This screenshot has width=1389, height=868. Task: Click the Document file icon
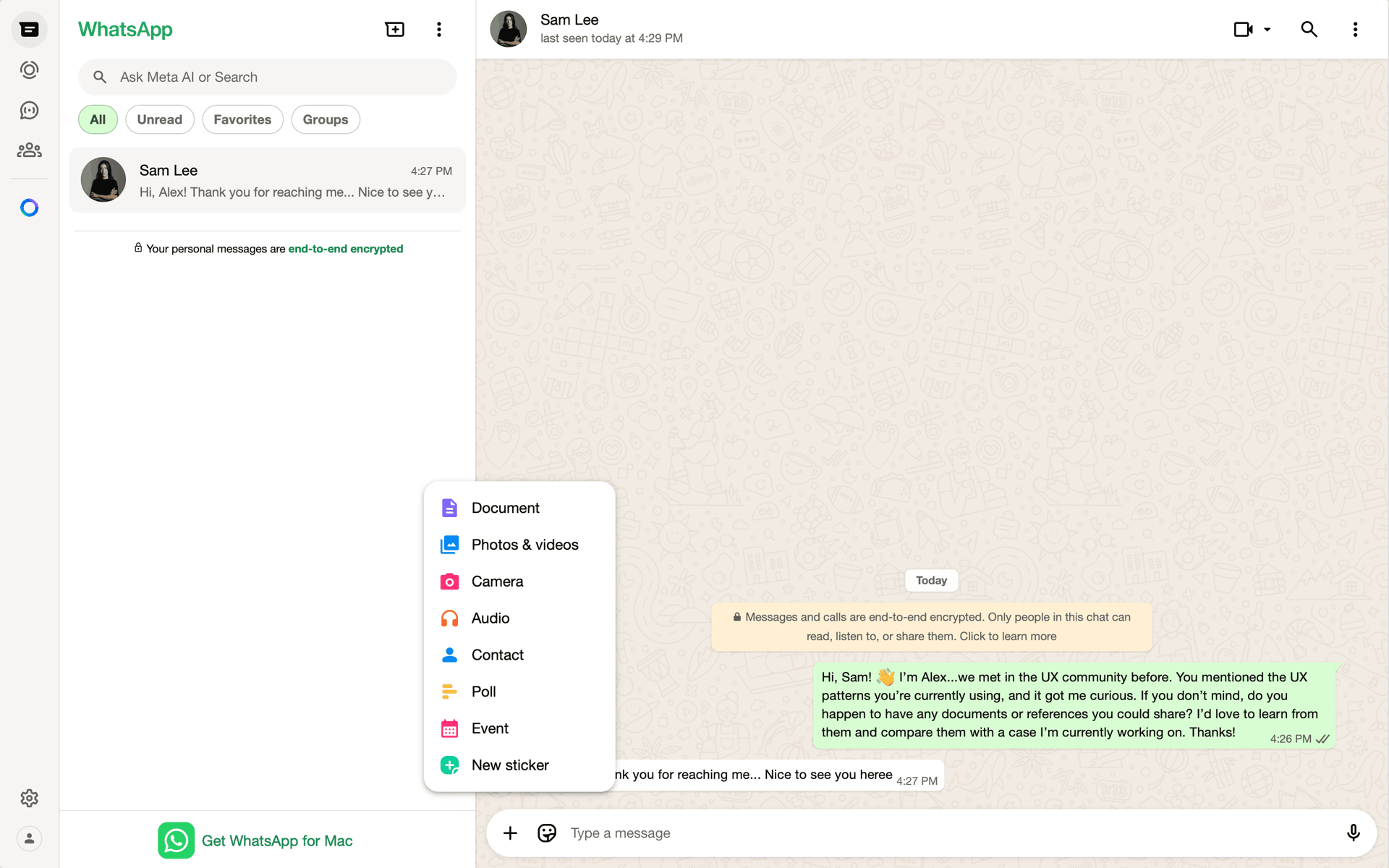(x=449, y=508)
